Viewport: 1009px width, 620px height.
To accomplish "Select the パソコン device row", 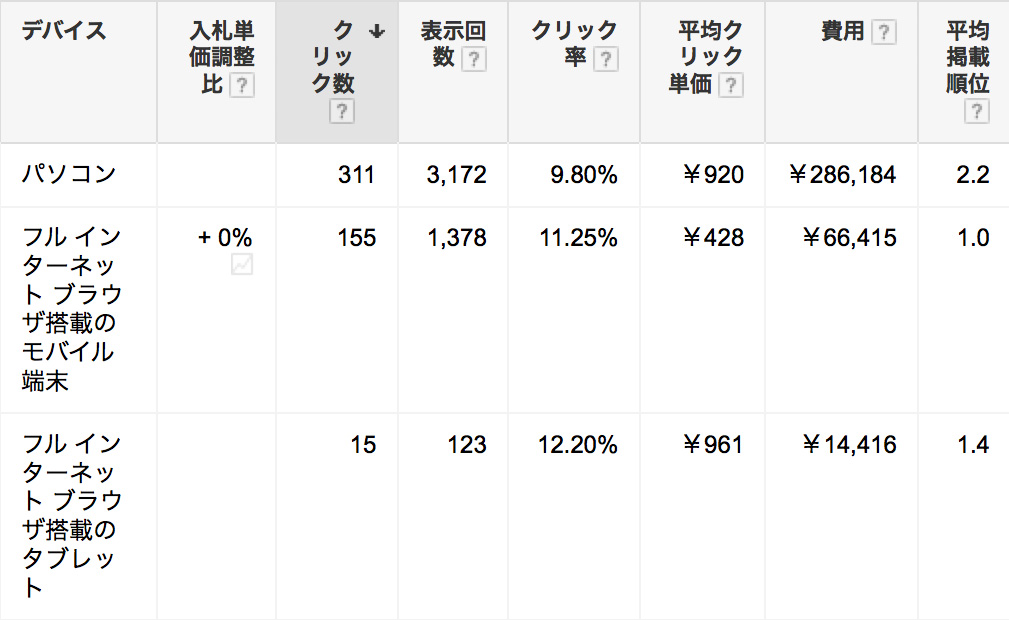I will [70, 175].
